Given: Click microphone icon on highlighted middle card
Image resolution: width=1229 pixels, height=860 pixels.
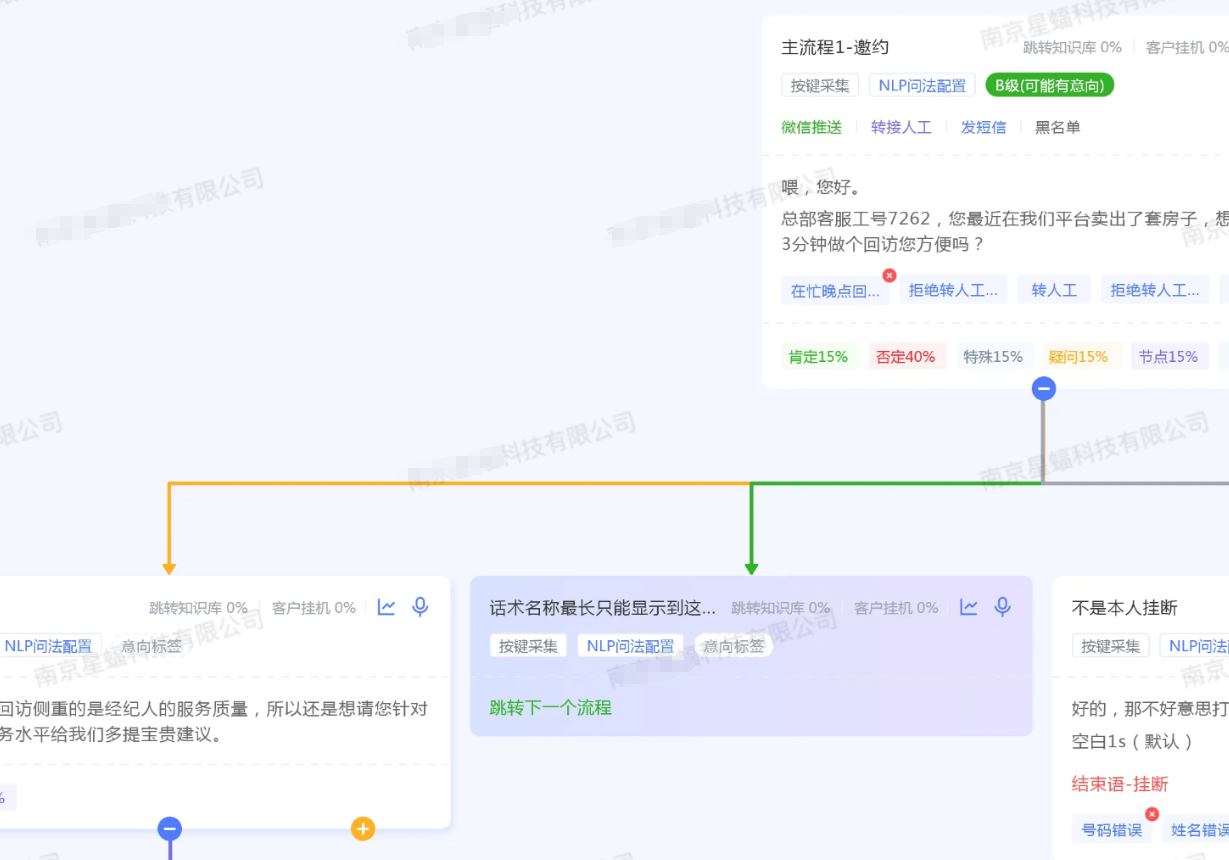Looking at the screenshot, I should click(x=1002, y=607).
